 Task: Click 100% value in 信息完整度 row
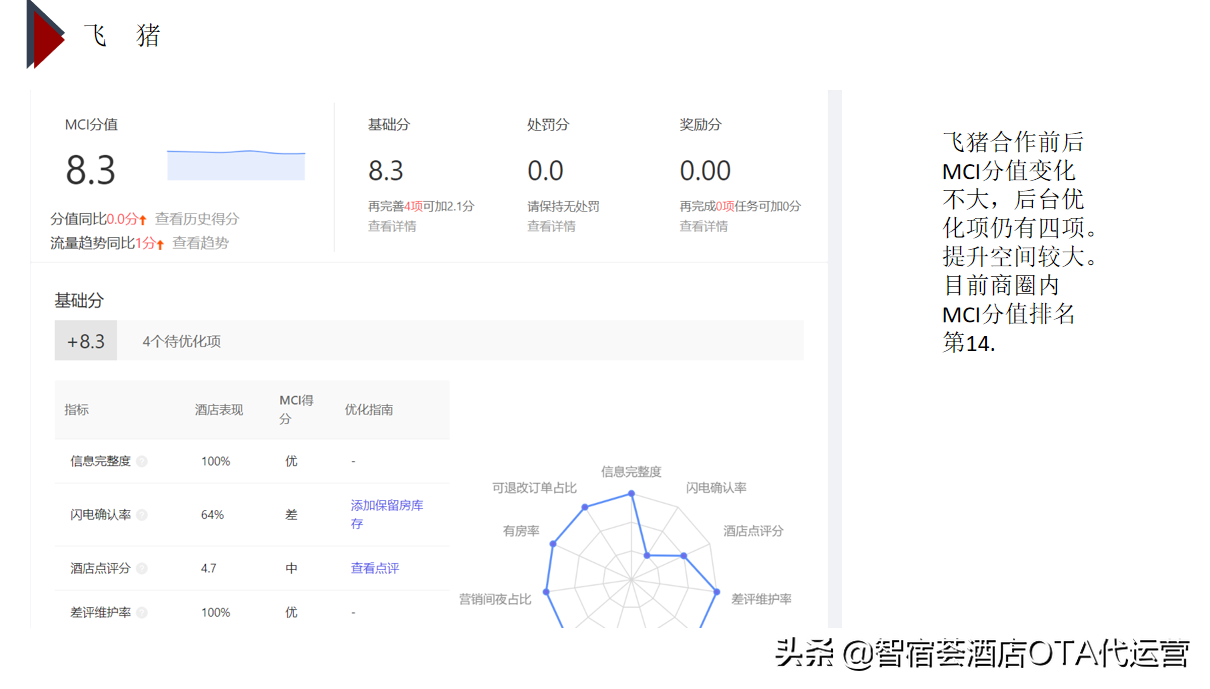click(x=215, y=461)
